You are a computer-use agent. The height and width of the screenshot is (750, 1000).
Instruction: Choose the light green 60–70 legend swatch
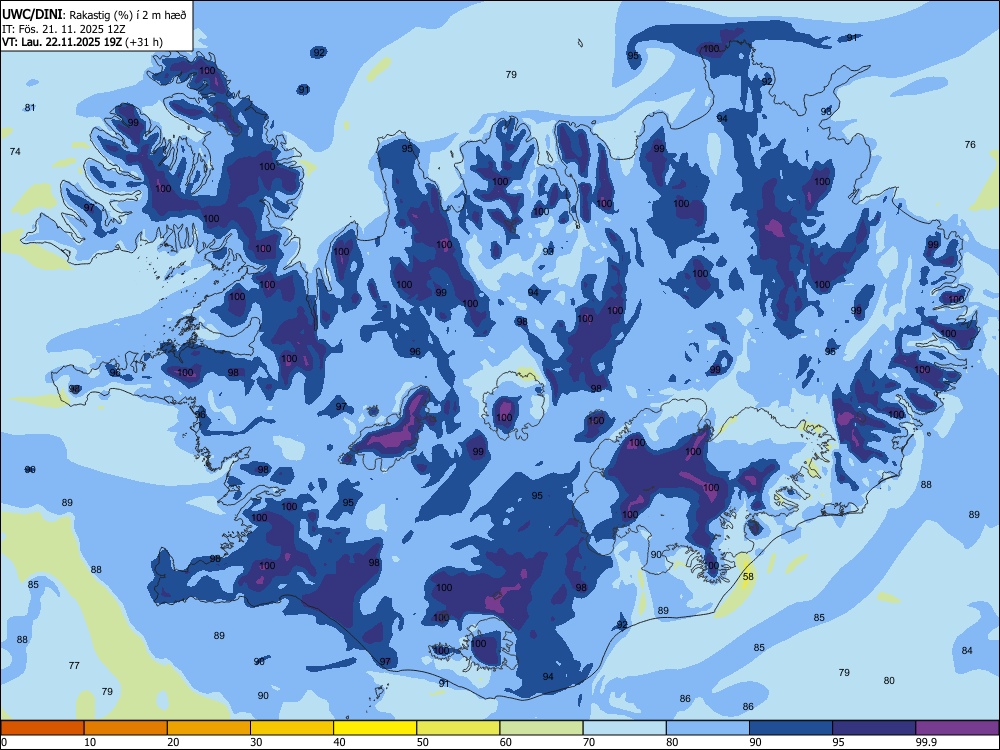pos(541,728)
